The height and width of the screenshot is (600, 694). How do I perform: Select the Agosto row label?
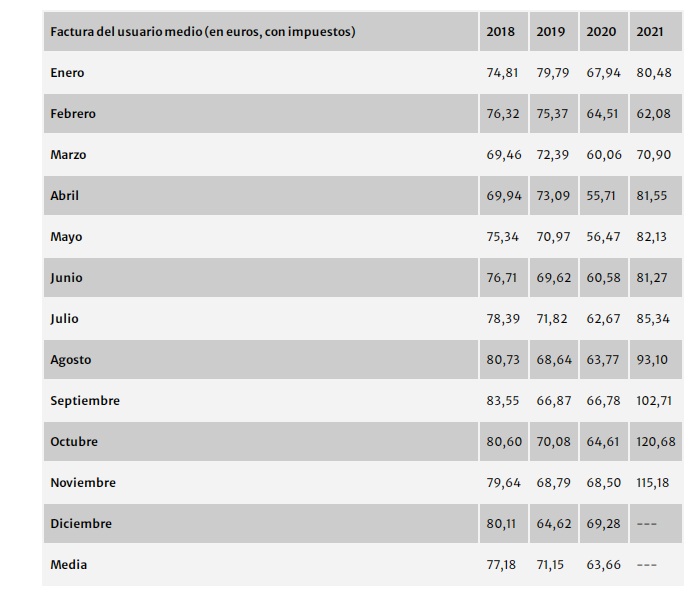[71, 360]
